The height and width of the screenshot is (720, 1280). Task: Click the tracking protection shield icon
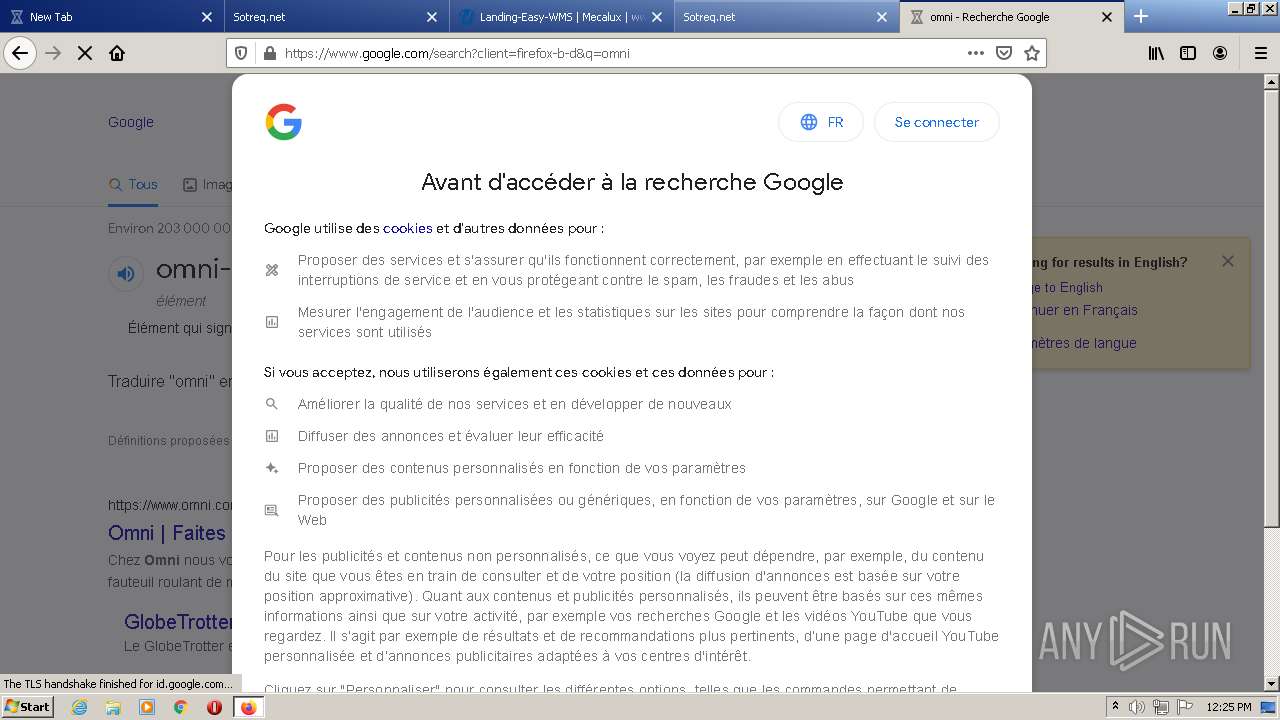coord(241,53)
